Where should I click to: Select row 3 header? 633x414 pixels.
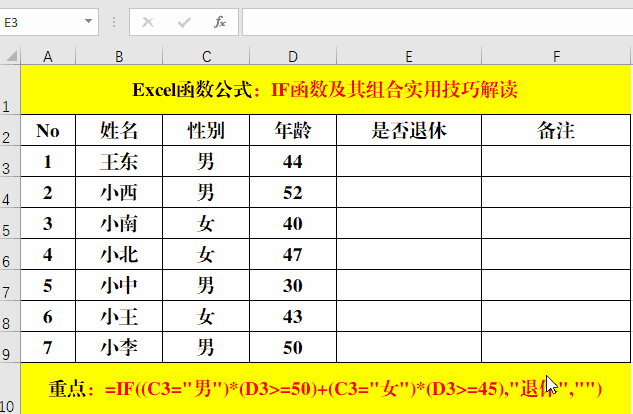pos(10,161)
